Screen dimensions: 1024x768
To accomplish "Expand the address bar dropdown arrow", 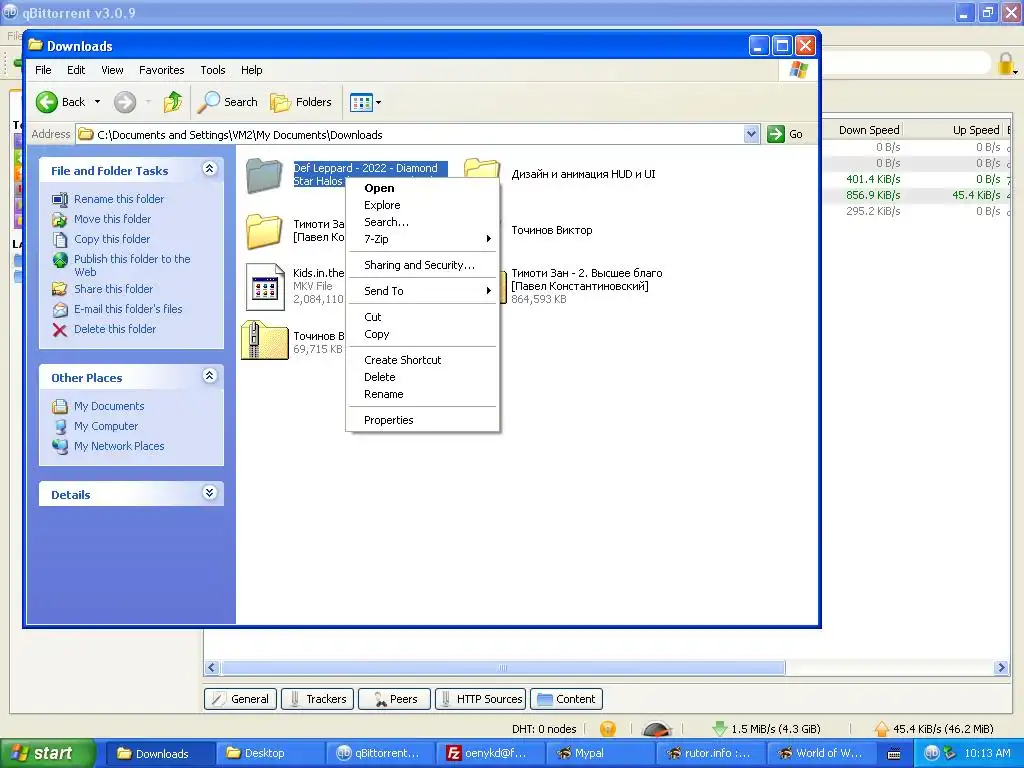I will coord(752,134).
